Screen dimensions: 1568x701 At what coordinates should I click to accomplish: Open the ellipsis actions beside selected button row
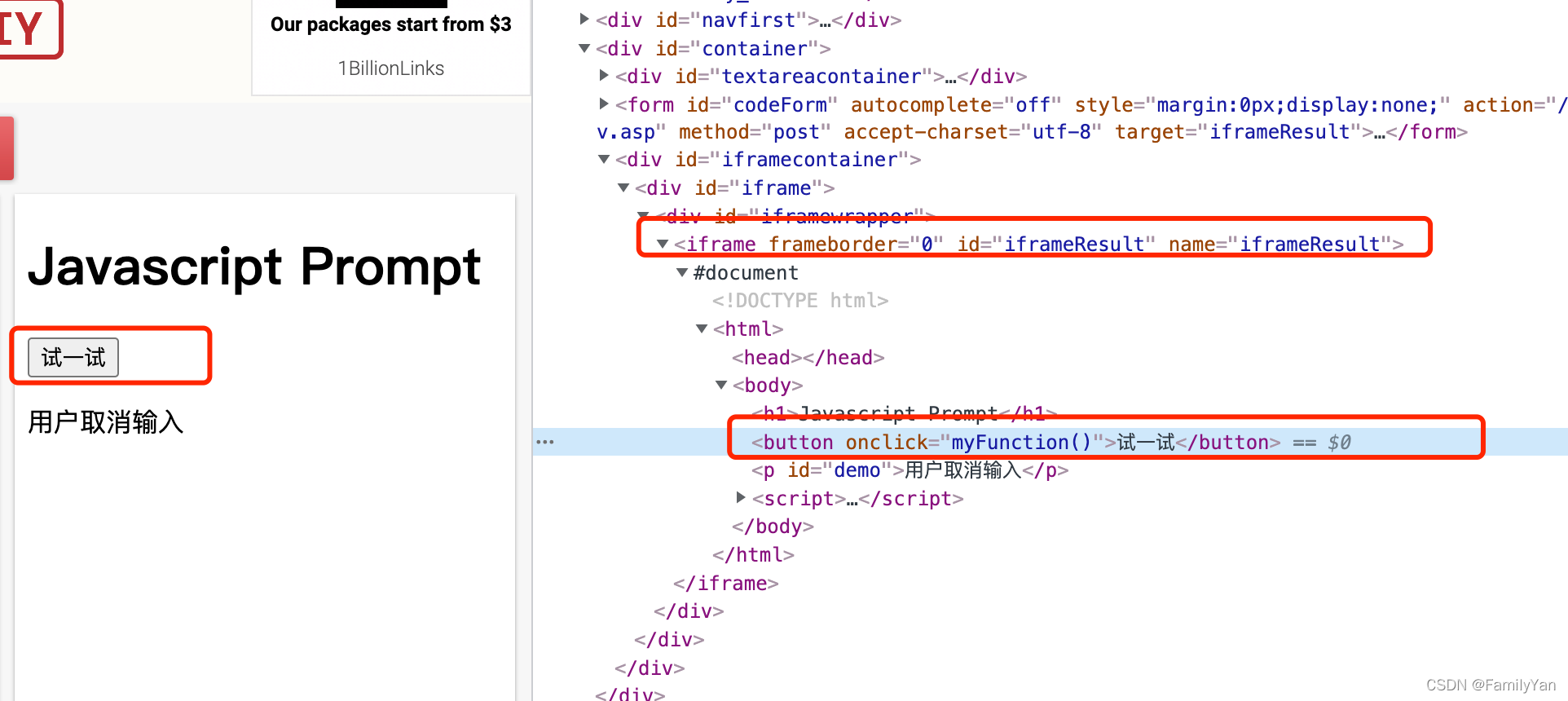(x=545, y=442)
